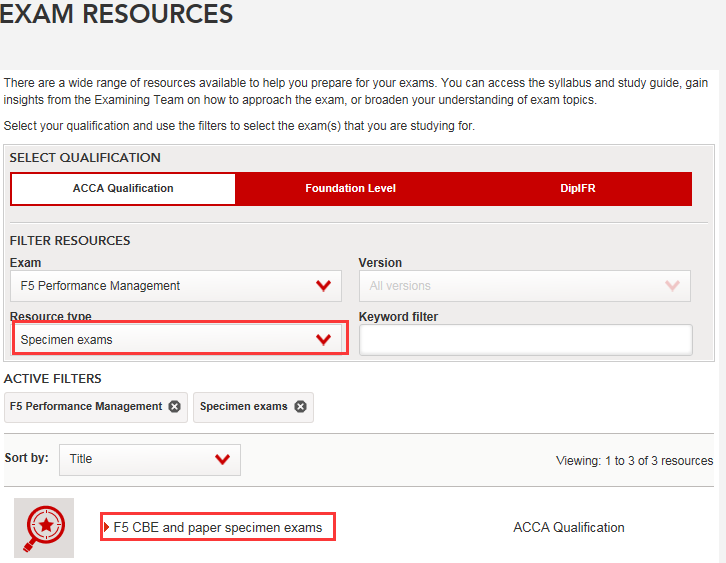Click the Keyword filter text field
The width and height of the screenshot is (726, 563).
525,340
